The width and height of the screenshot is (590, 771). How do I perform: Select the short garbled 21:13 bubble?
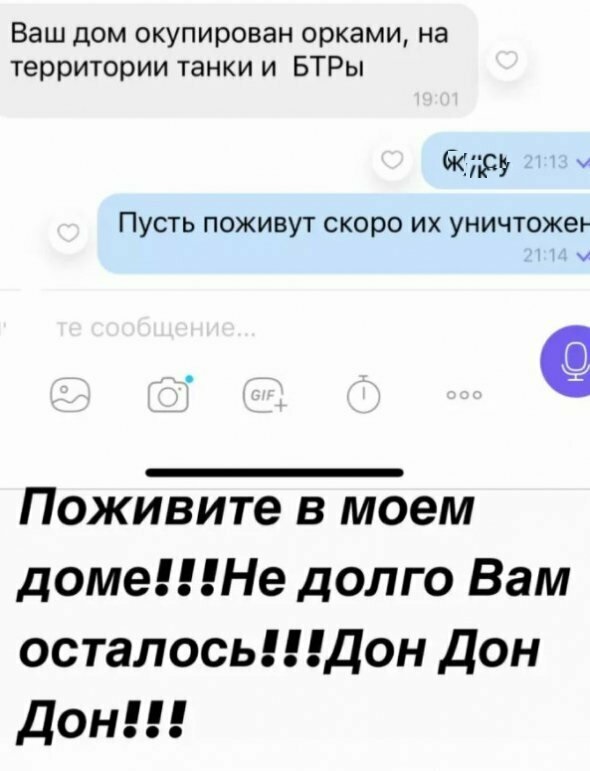(506, 160)
